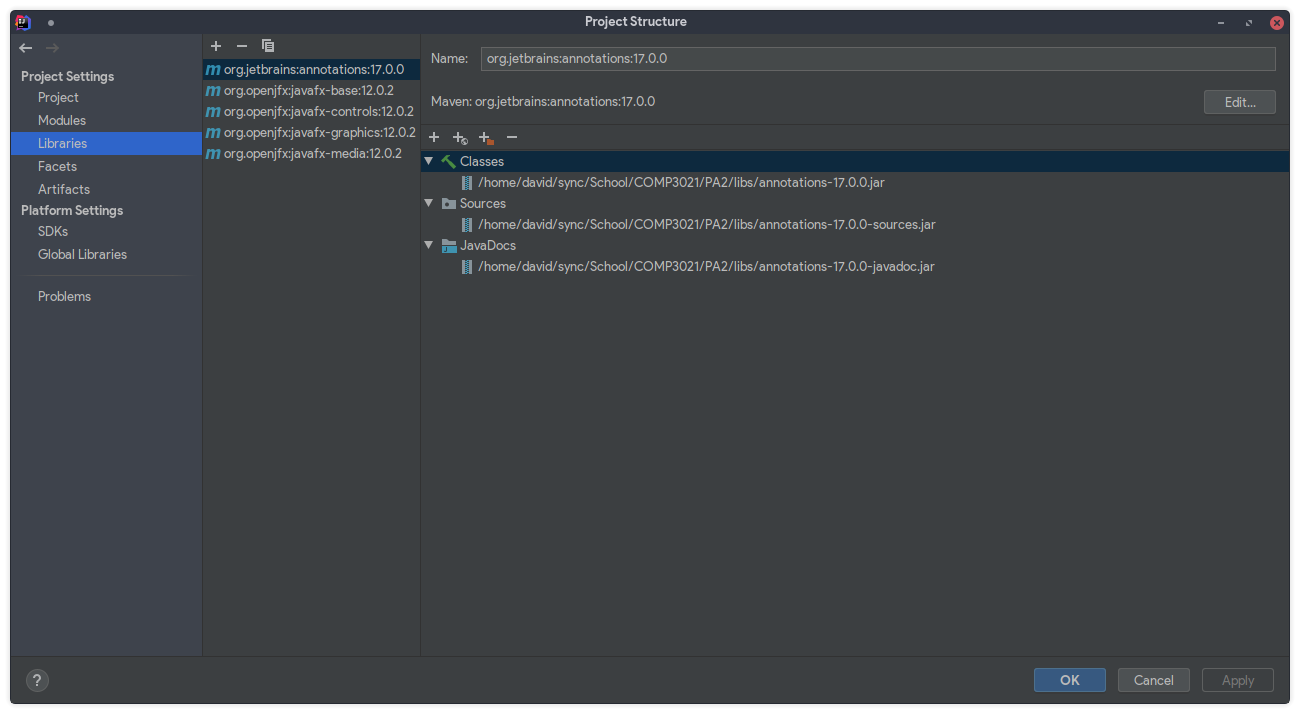Click the library Name input field
Viewport: 1300px width, 714px height.
click(878, 58)
